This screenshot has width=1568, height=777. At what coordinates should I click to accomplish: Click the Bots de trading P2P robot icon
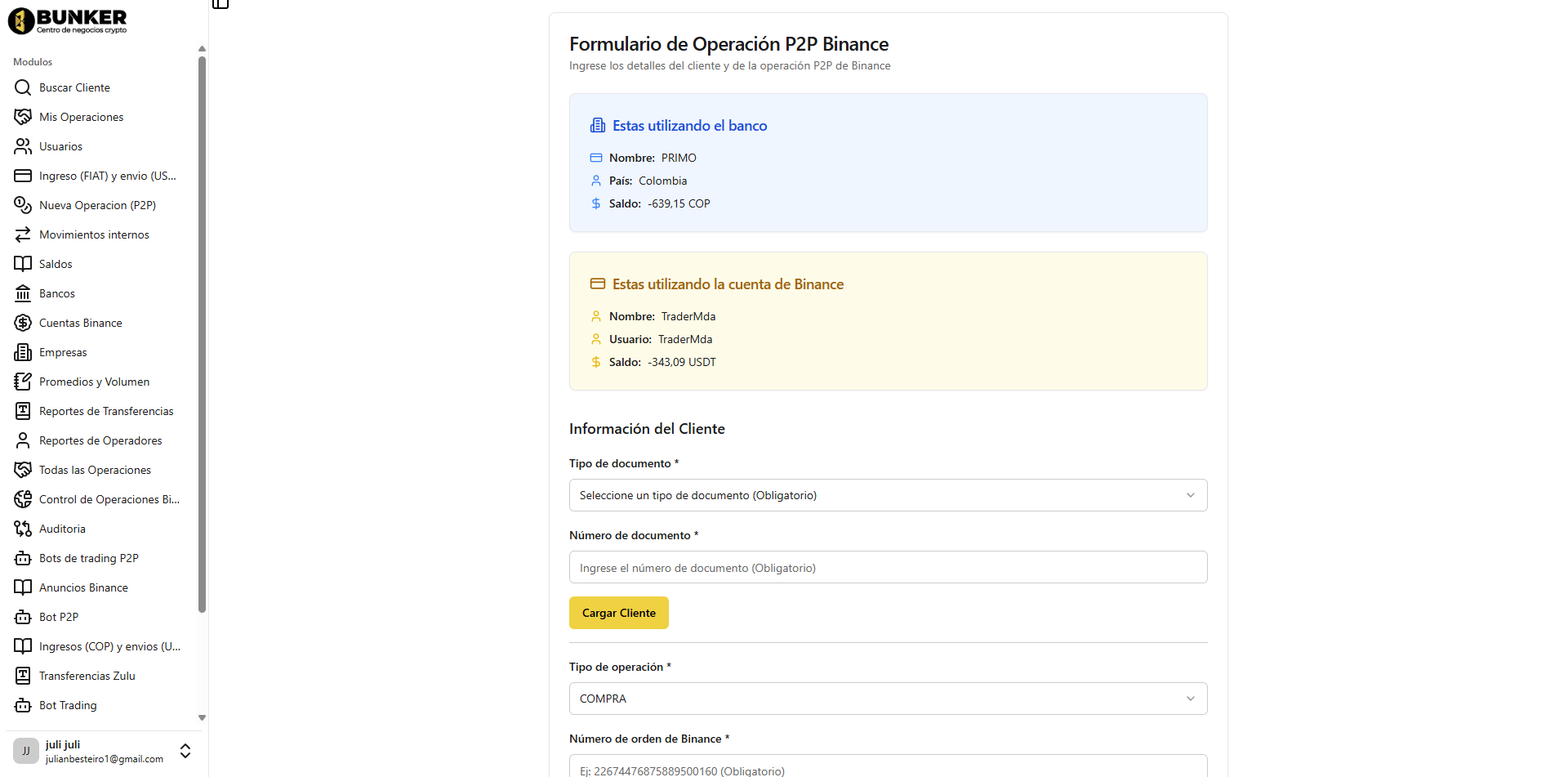tap(23, 558)
